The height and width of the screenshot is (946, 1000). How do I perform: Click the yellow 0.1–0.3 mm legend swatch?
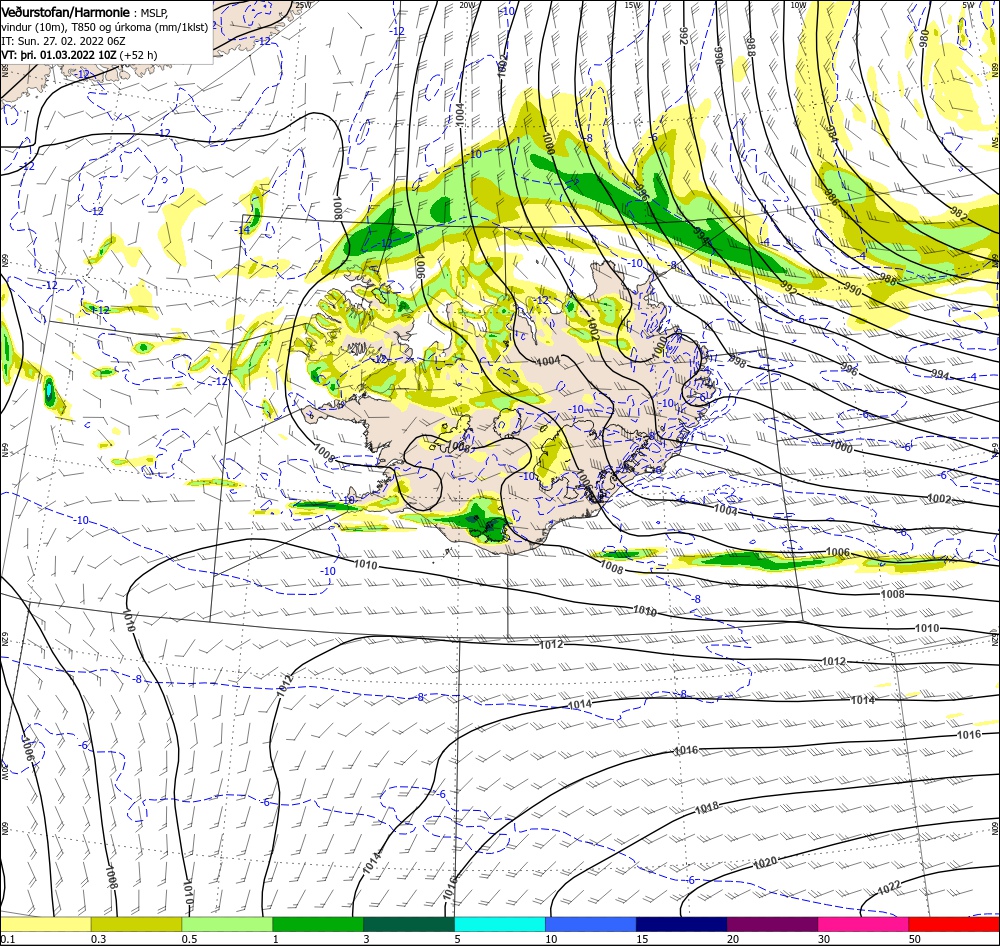tap(45, 924)
